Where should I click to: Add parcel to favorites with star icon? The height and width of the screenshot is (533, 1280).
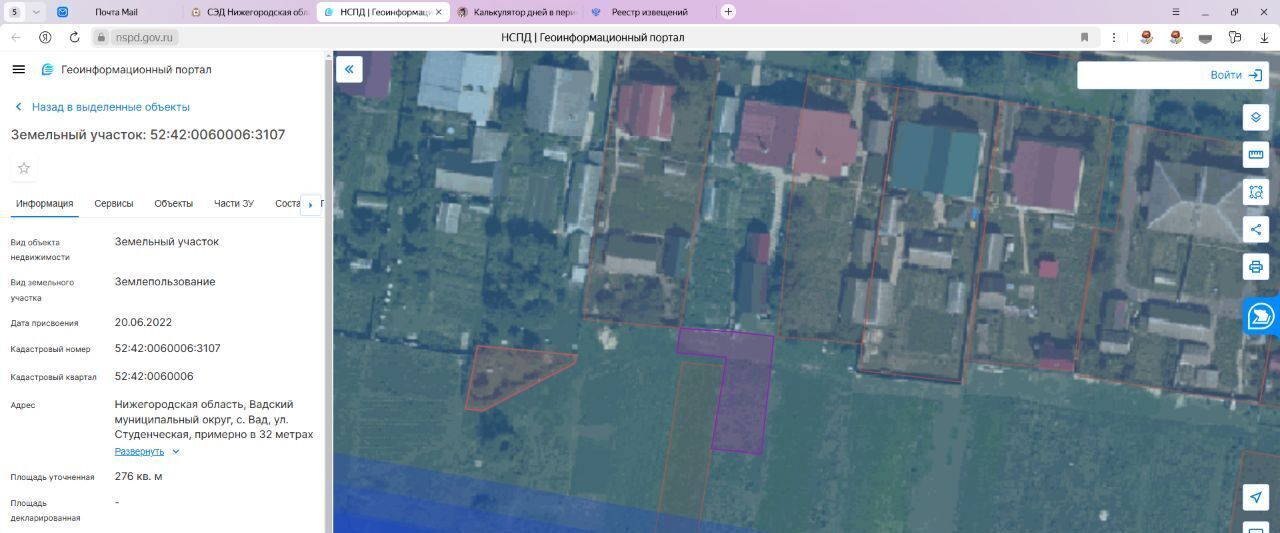(24, 168)
